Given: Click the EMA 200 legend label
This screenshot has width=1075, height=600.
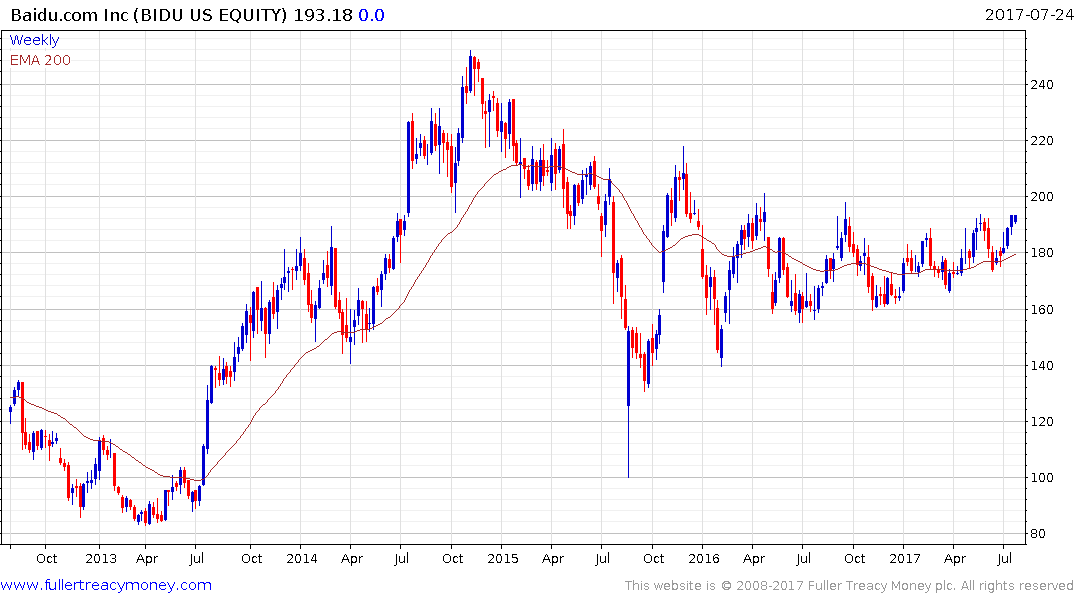Looking at the screenshot, I should 40,60.
